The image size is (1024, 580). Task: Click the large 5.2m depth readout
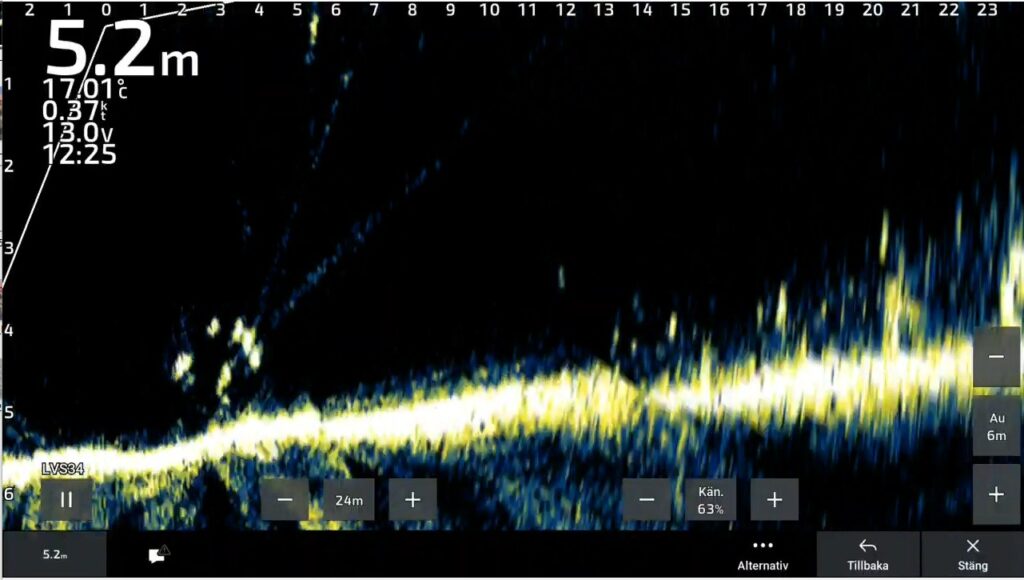pyautogui.click(x=122, y=50)
